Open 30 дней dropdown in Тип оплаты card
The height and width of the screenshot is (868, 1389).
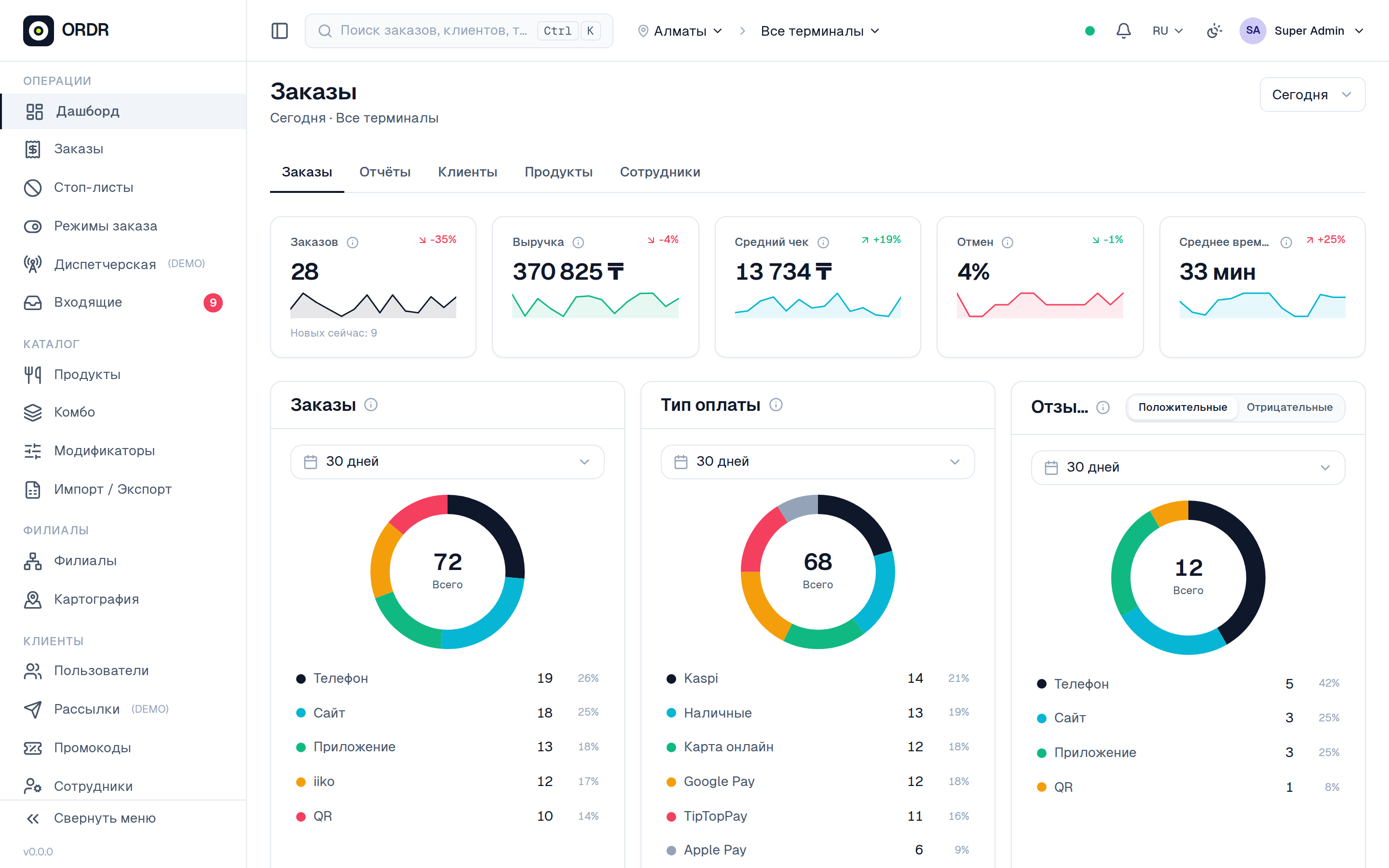pyautogui.click(x=817, y=461)
